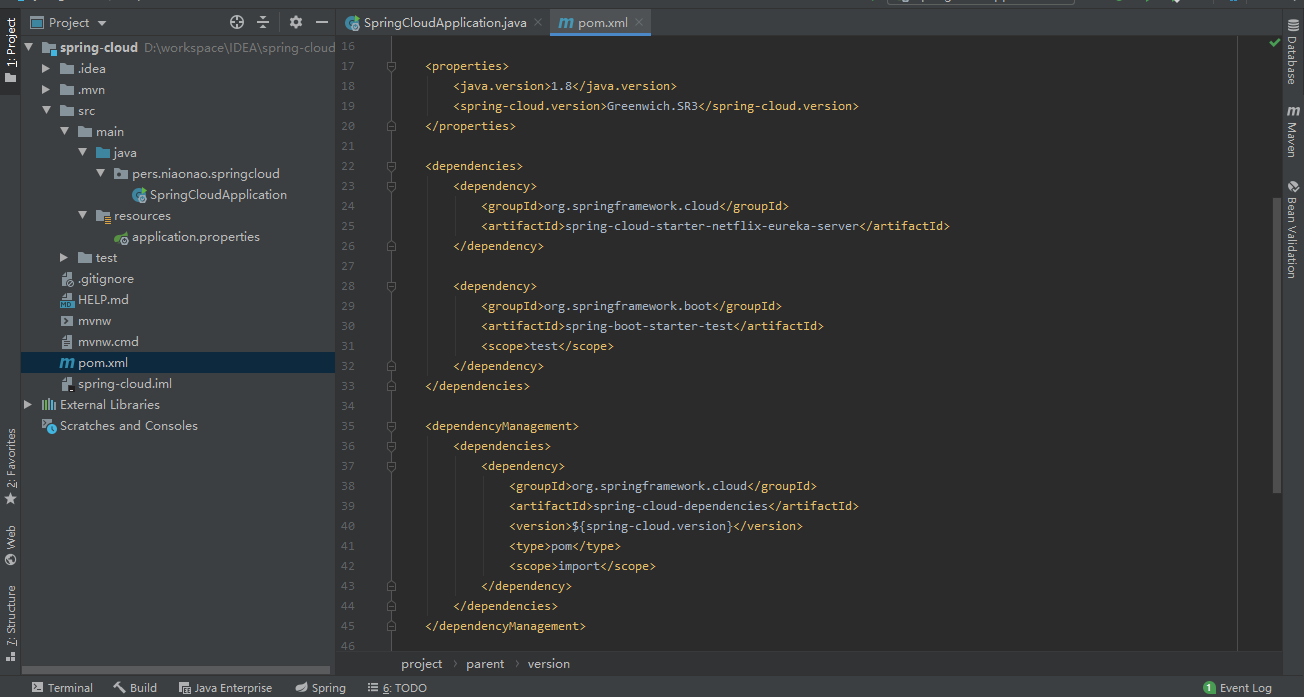The width and height of the screenshot is (1304, 697).
Task: Select application.properties in project tree
Action: pyautogui.click(x=195, y=237)
